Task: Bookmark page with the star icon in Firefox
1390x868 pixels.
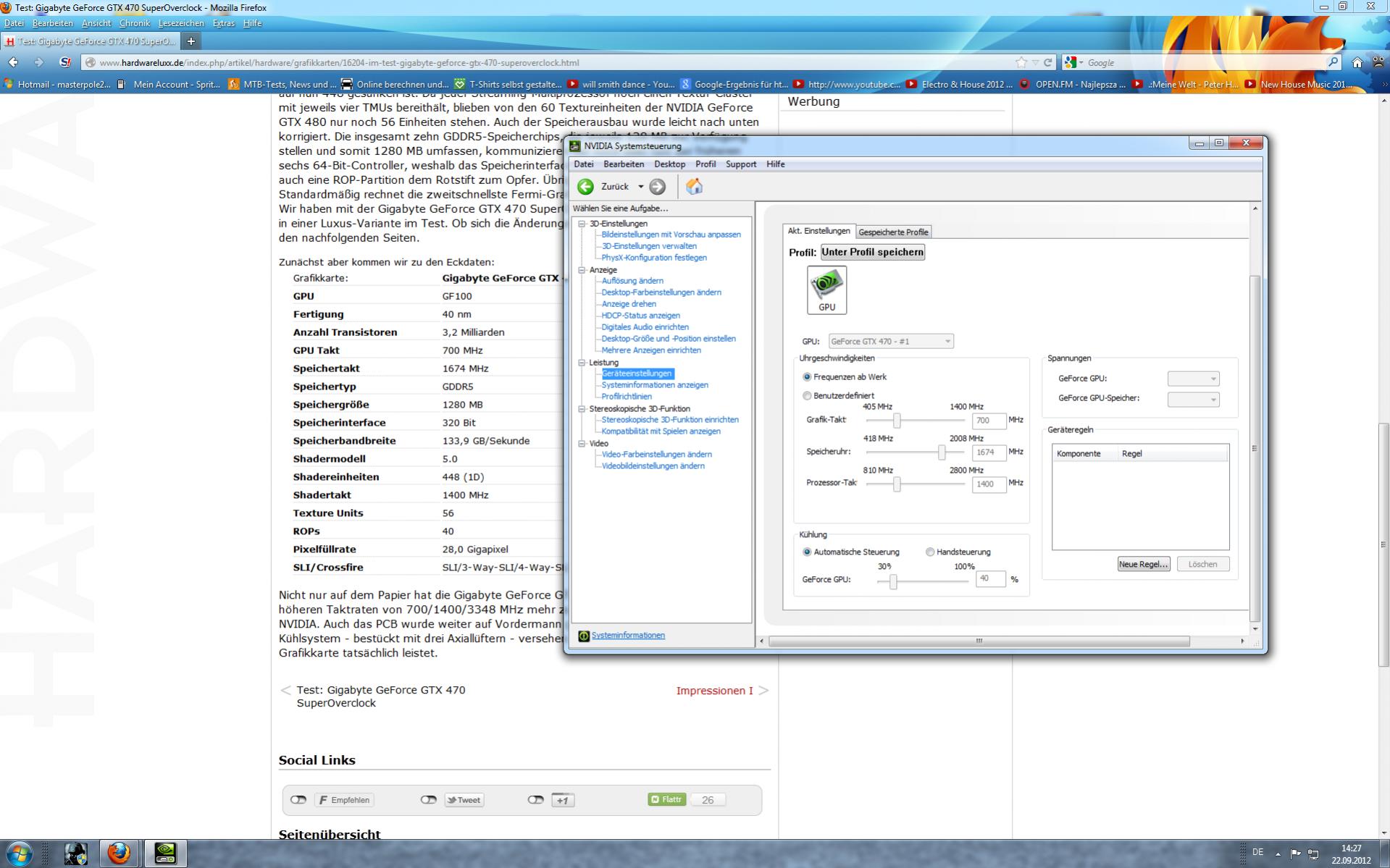Action: (x=1021, y=62)
